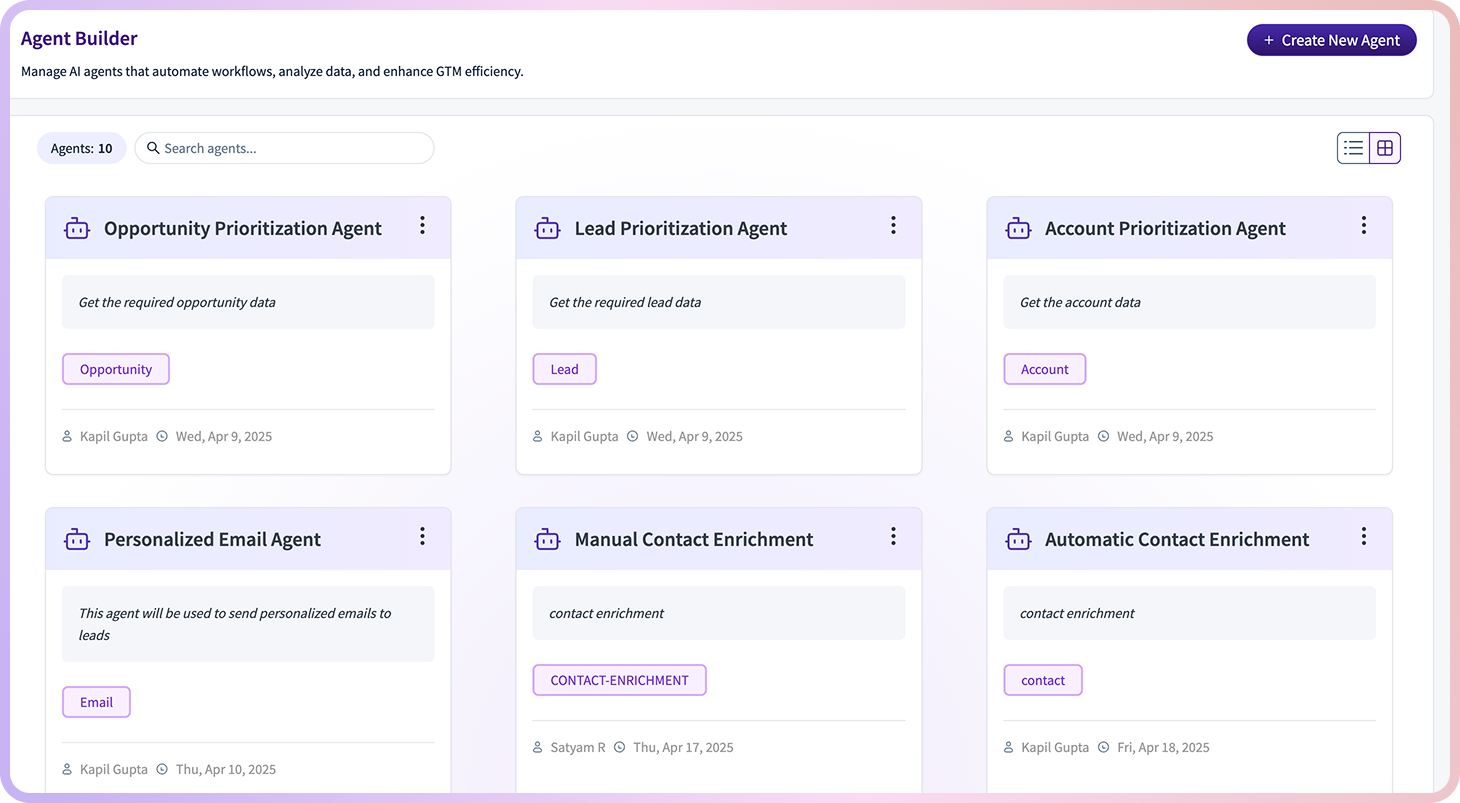Image resolution: width=1460 pixels, height=803 pixels.
Task: Open Personalized Email Agent options menu
Action: [422, 537]
